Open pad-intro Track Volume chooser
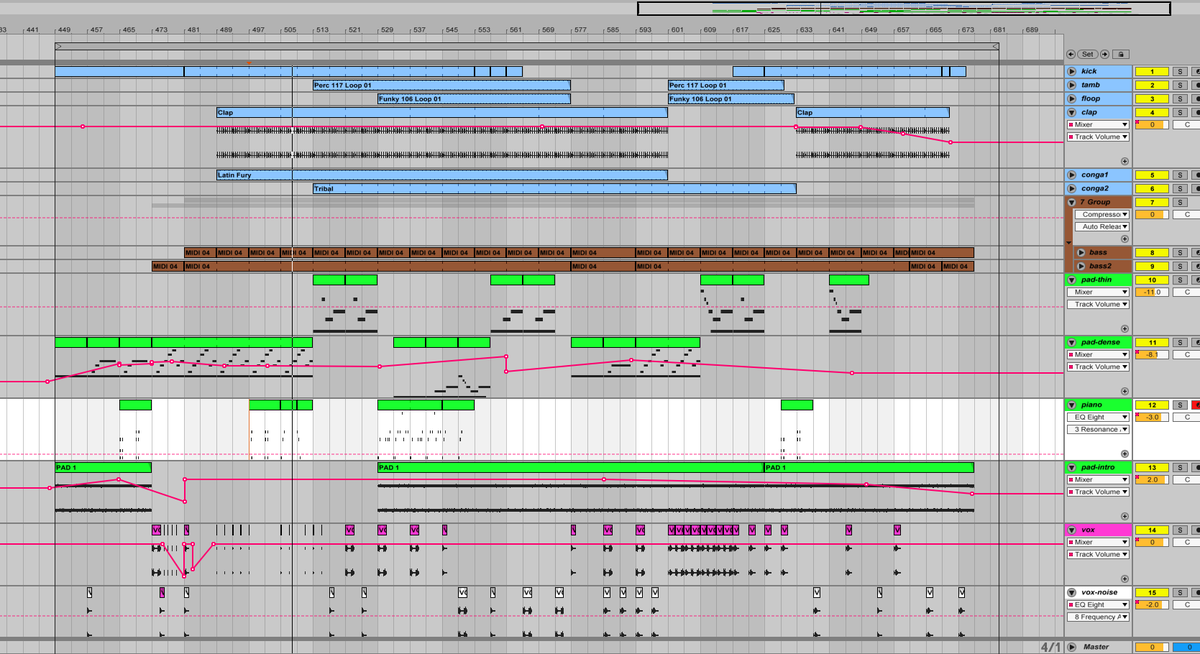 (x=1098, y=492)
